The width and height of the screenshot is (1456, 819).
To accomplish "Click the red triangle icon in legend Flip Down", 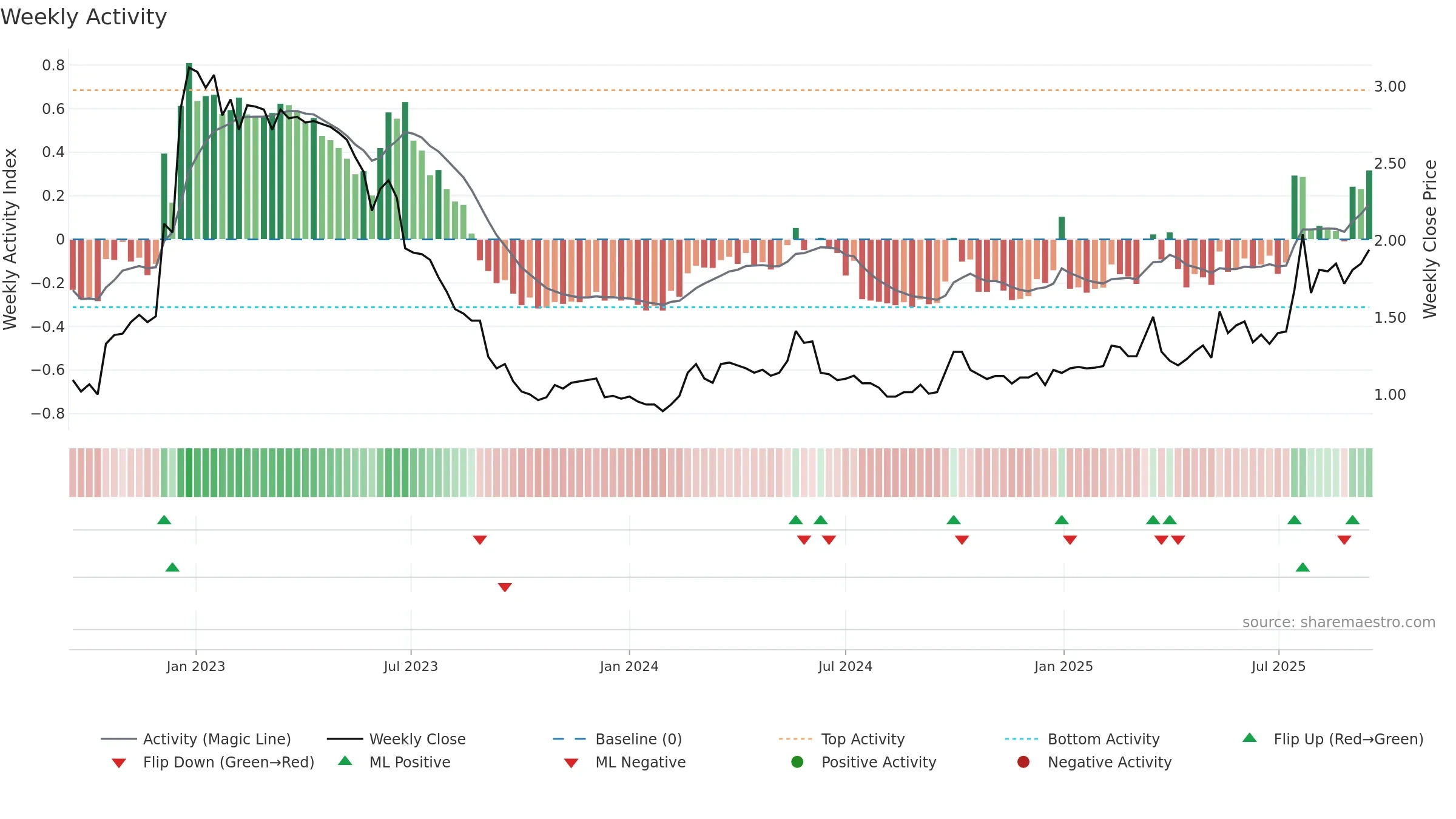I will [x=119, y=763].
